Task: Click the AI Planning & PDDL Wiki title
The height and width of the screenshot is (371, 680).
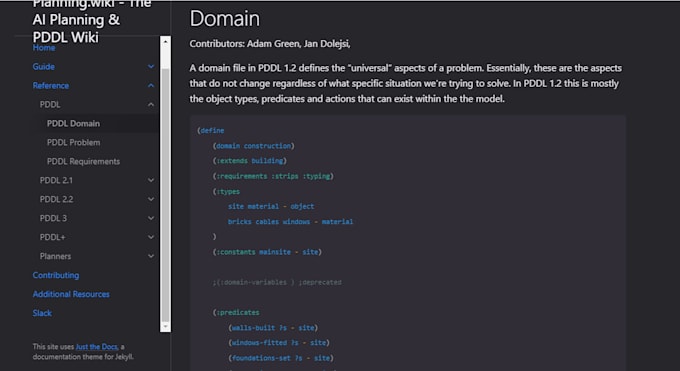Action: tap(91, 20)
